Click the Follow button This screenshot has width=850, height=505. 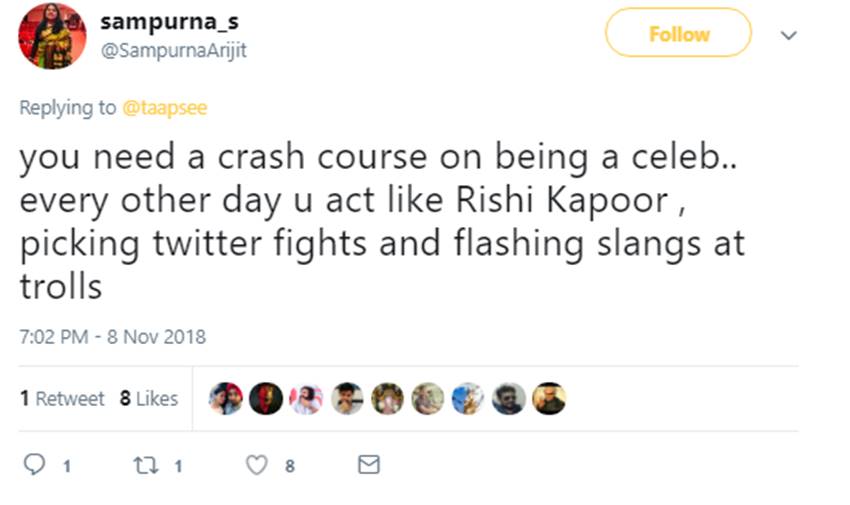point(678,34)
